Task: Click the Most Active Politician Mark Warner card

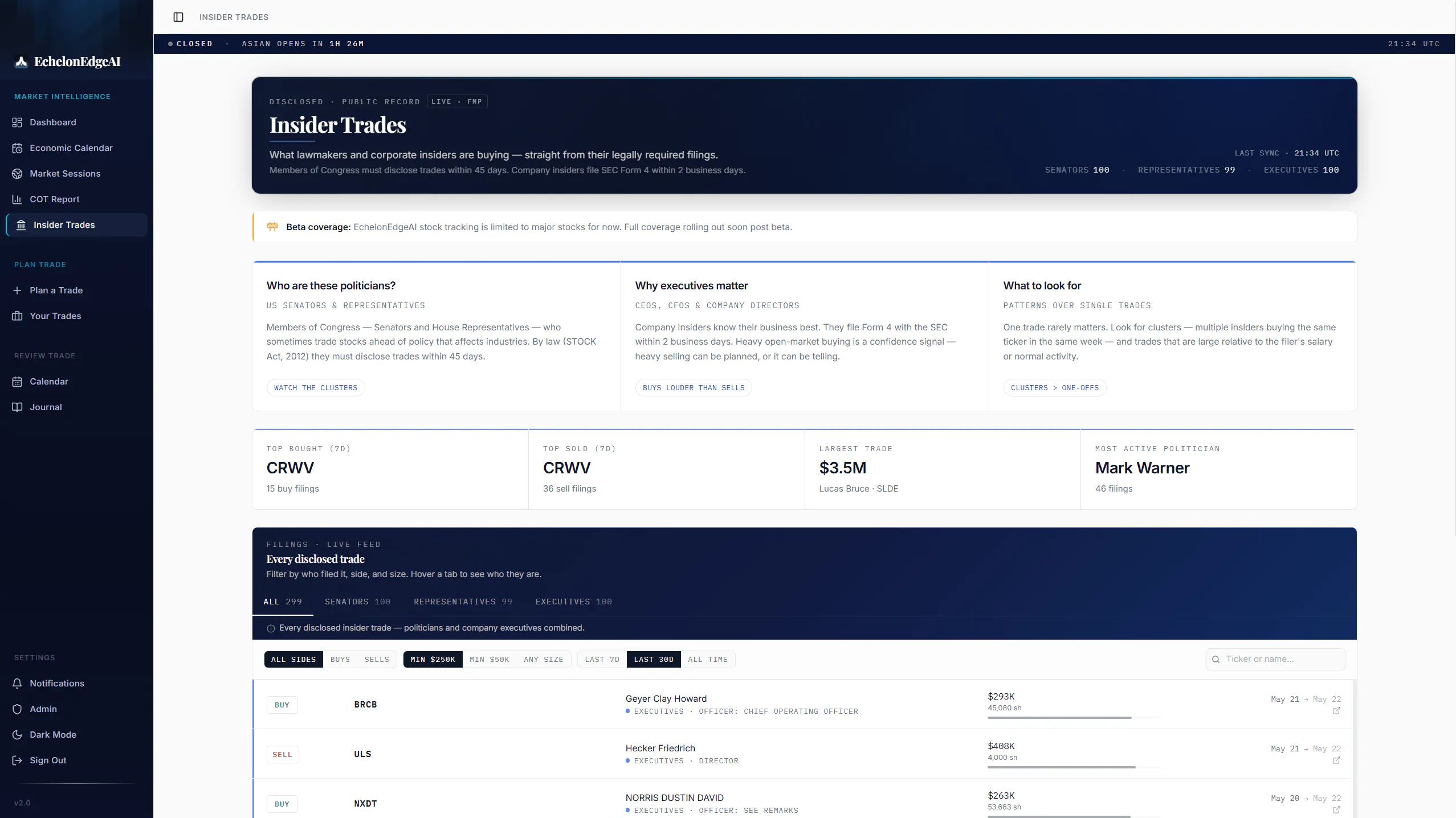Action: [x=1219, y=469]
